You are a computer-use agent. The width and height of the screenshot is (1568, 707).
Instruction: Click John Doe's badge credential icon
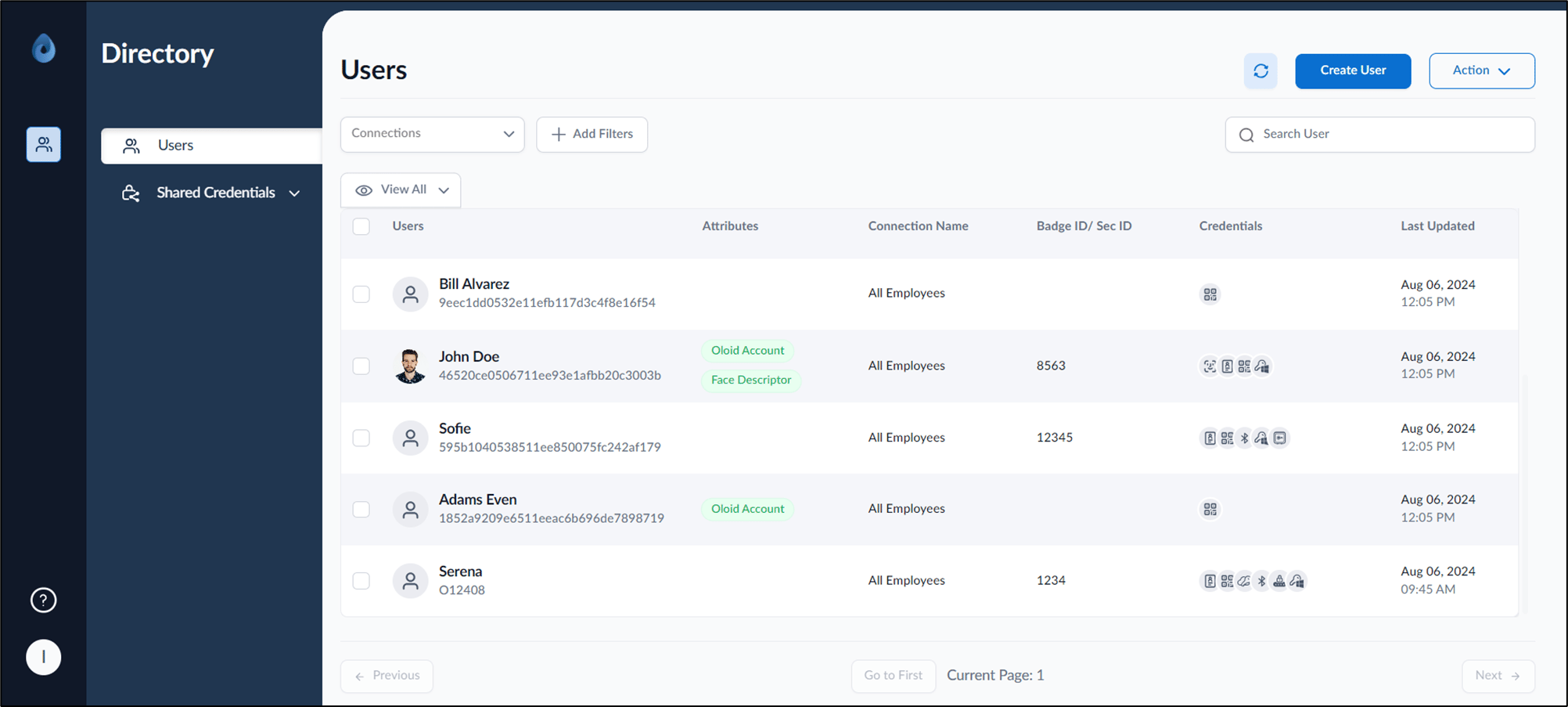(x=1227, y=366)
